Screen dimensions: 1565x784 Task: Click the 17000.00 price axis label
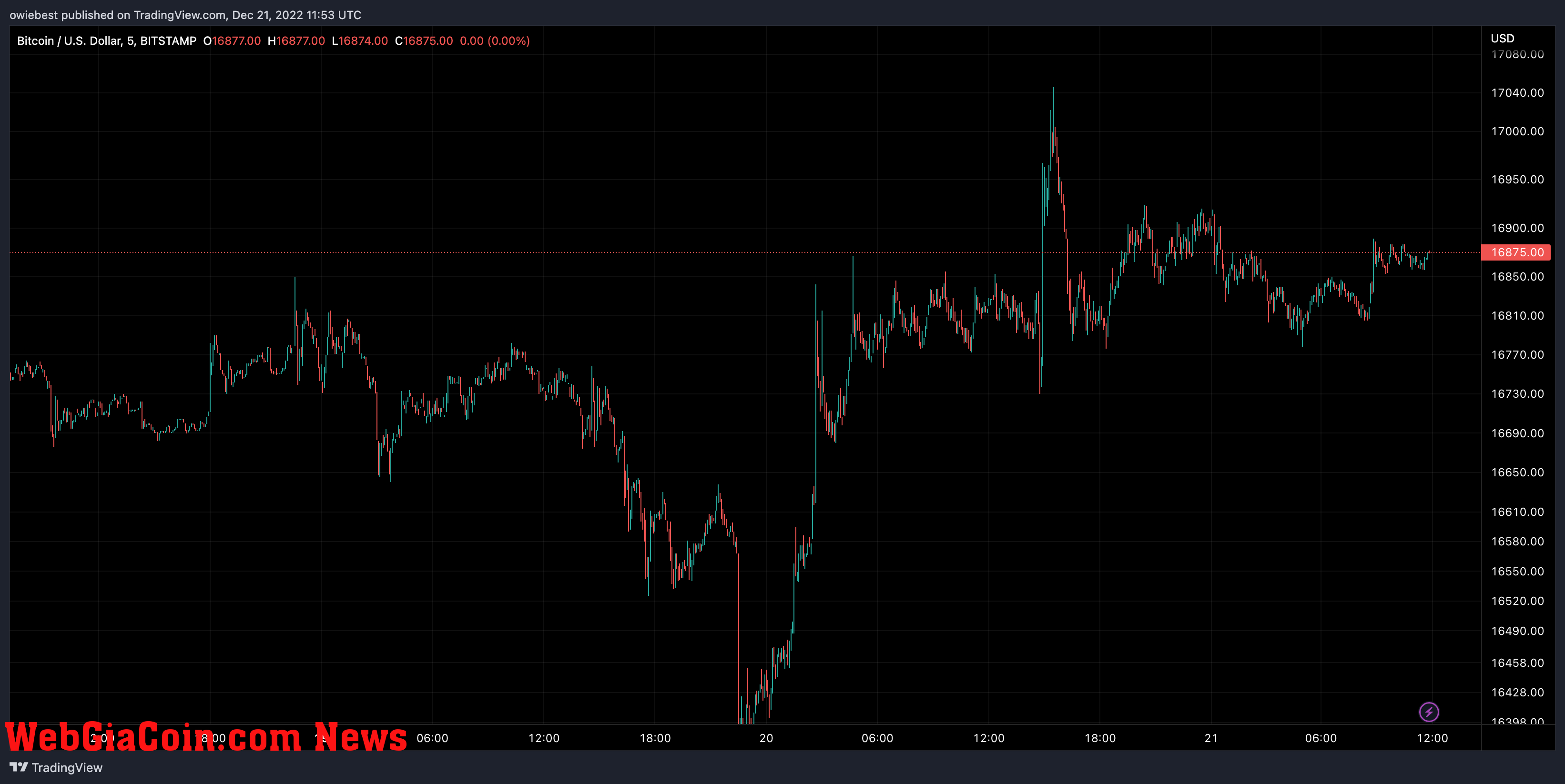point(1517,132)
